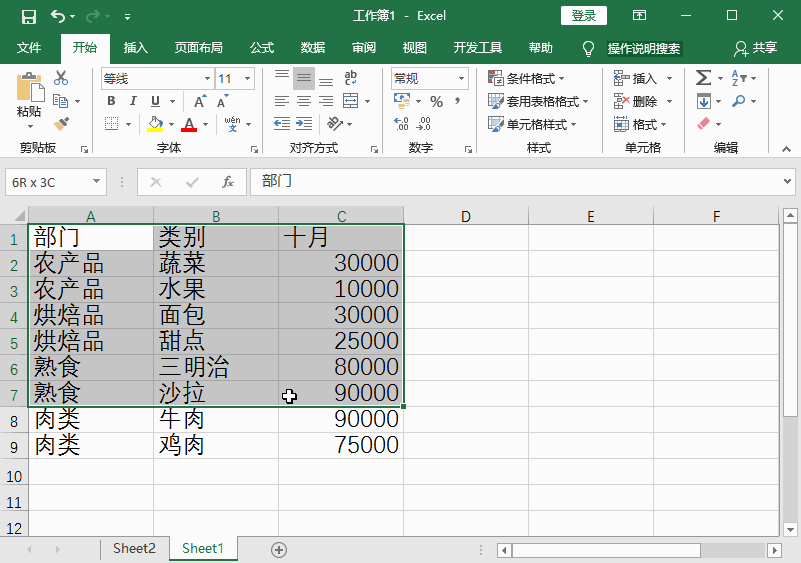Switch to the 公式 Formulas tab

coord(262,48)
